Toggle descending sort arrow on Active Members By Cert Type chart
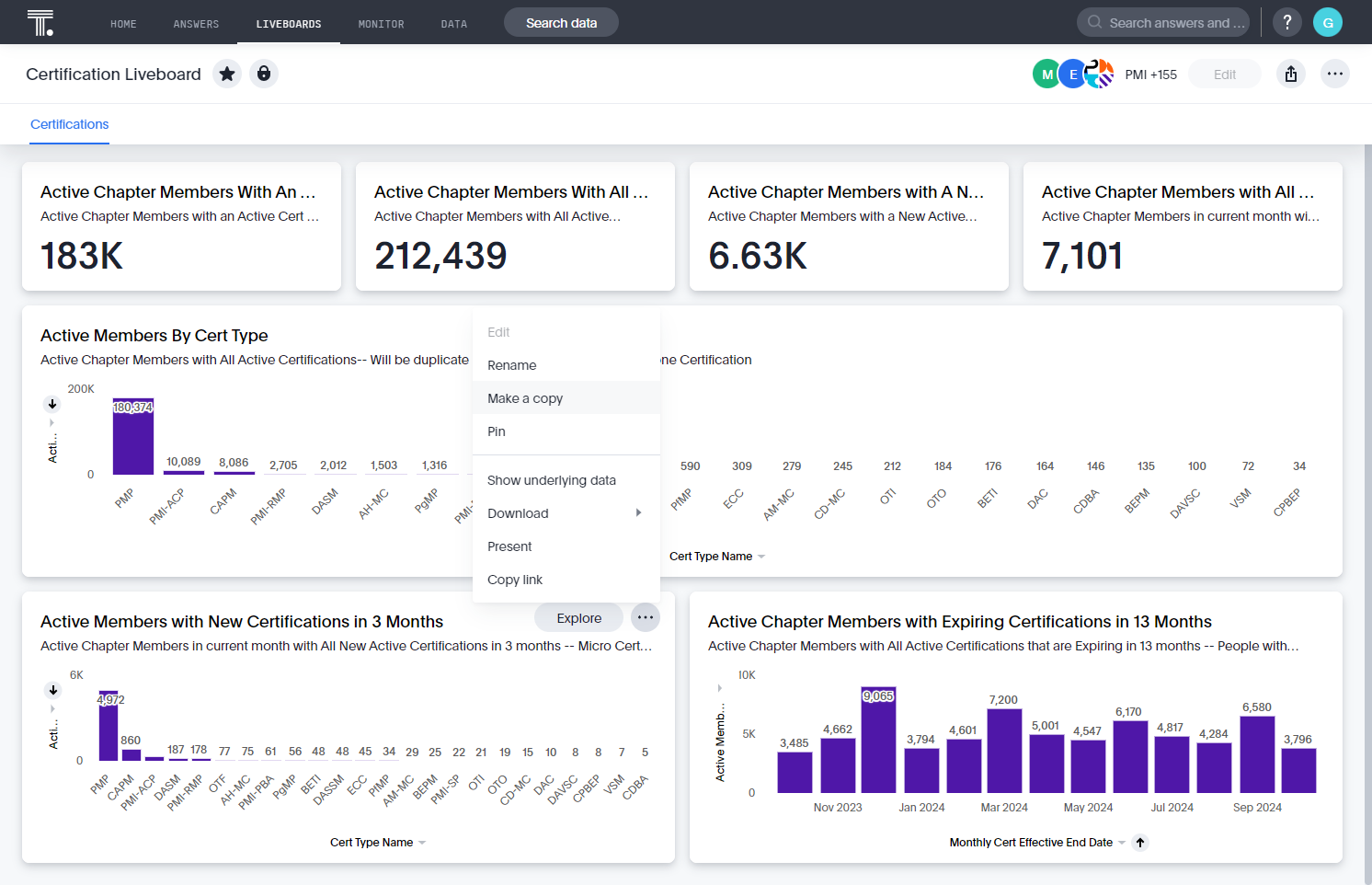 tap(52, 404)
